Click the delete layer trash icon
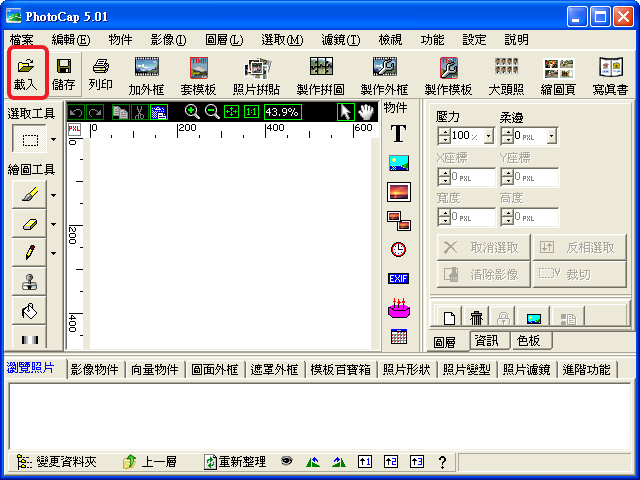The width and height of the screenshot is (640, 480). pyautogui.click(x=476, y=317)
